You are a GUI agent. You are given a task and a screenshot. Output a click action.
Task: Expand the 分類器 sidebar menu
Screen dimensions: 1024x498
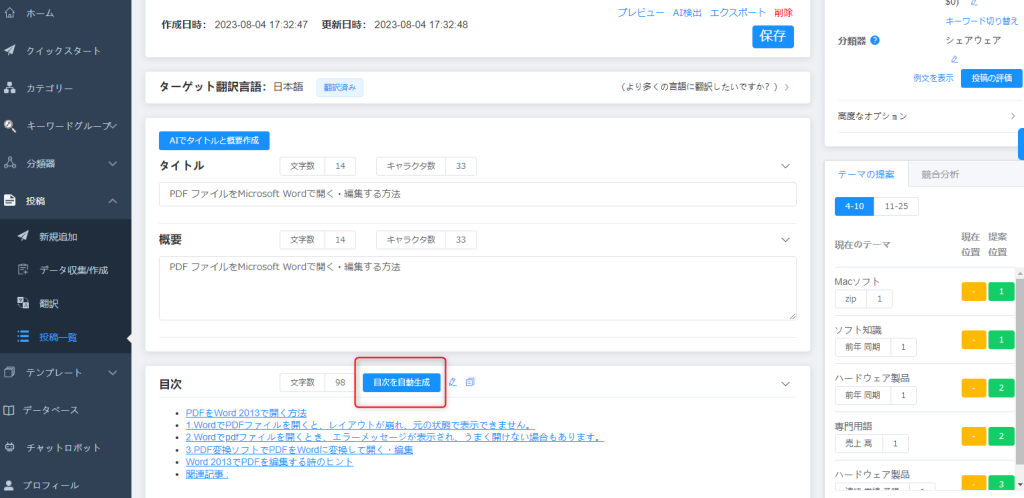click(x=113, y=163)
